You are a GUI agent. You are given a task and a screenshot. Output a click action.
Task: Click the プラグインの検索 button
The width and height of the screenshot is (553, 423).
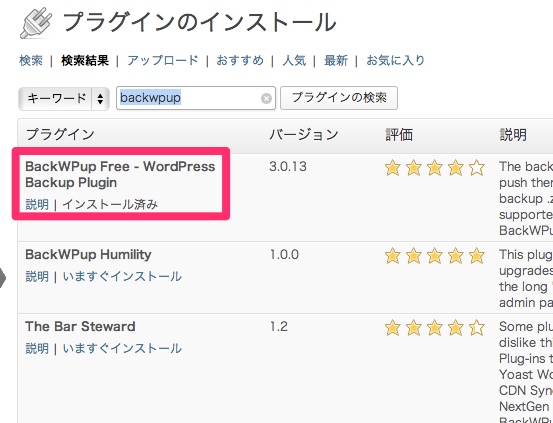coord(339,98)
